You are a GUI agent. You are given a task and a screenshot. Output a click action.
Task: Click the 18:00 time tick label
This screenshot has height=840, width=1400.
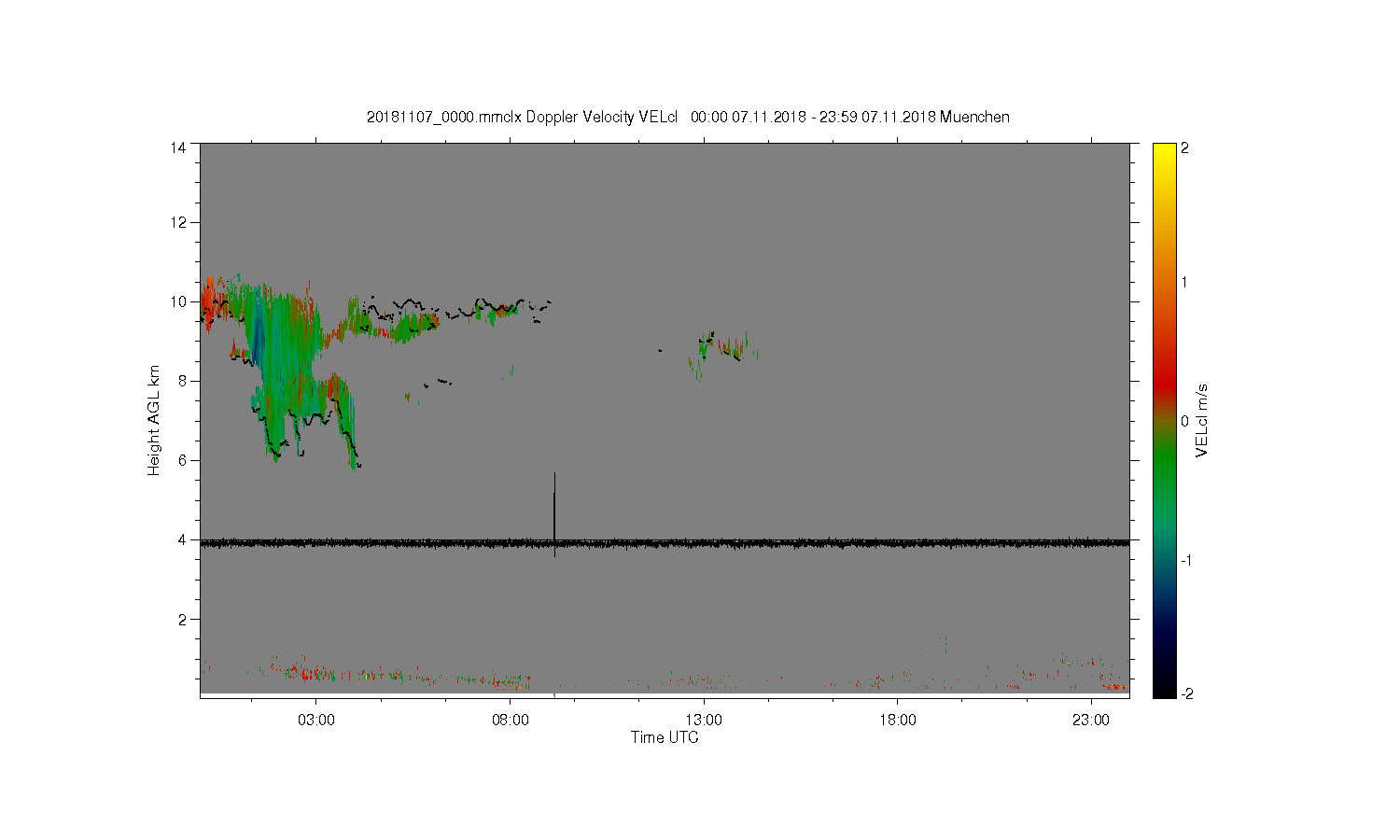pos(898,721)
